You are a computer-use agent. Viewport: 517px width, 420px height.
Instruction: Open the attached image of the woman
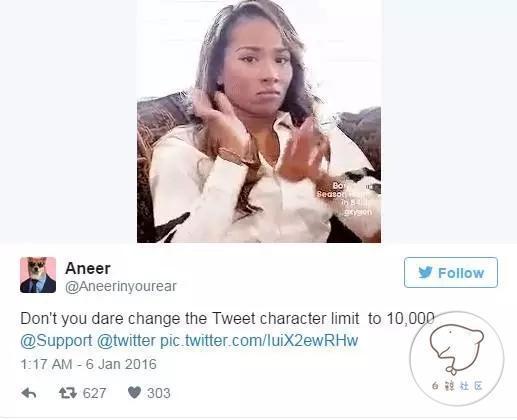pyautogui.click(x=259, y=121)
